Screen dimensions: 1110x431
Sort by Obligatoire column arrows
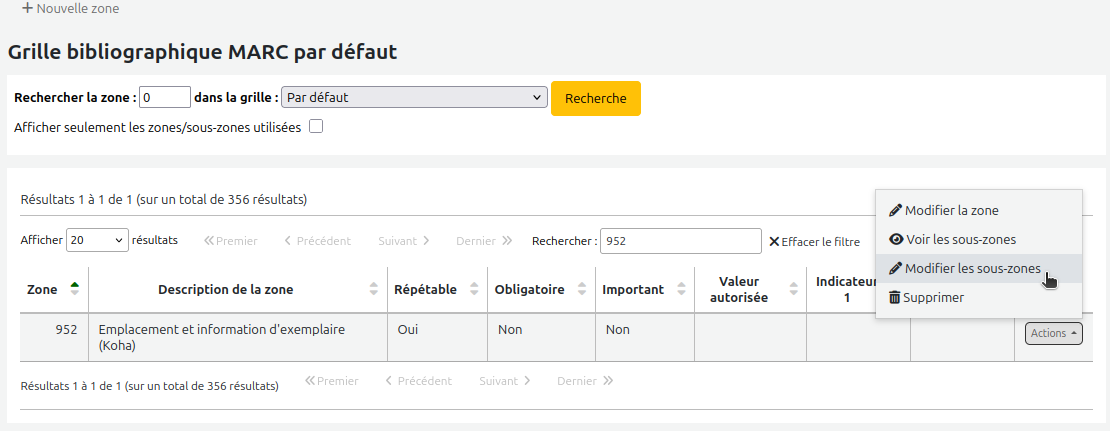pos(582,289)
